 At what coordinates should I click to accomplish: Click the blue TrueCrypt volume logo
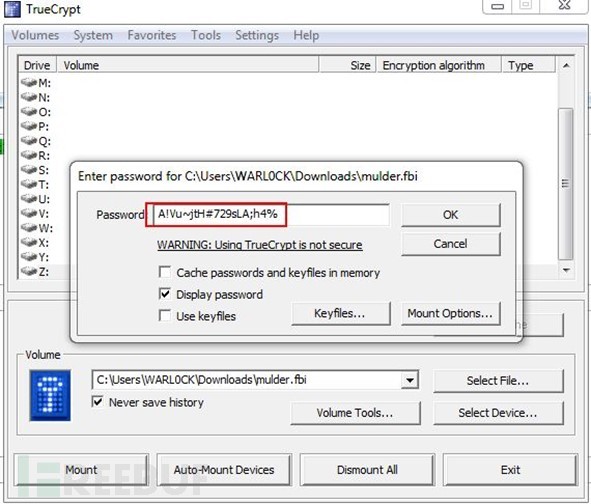50,395
